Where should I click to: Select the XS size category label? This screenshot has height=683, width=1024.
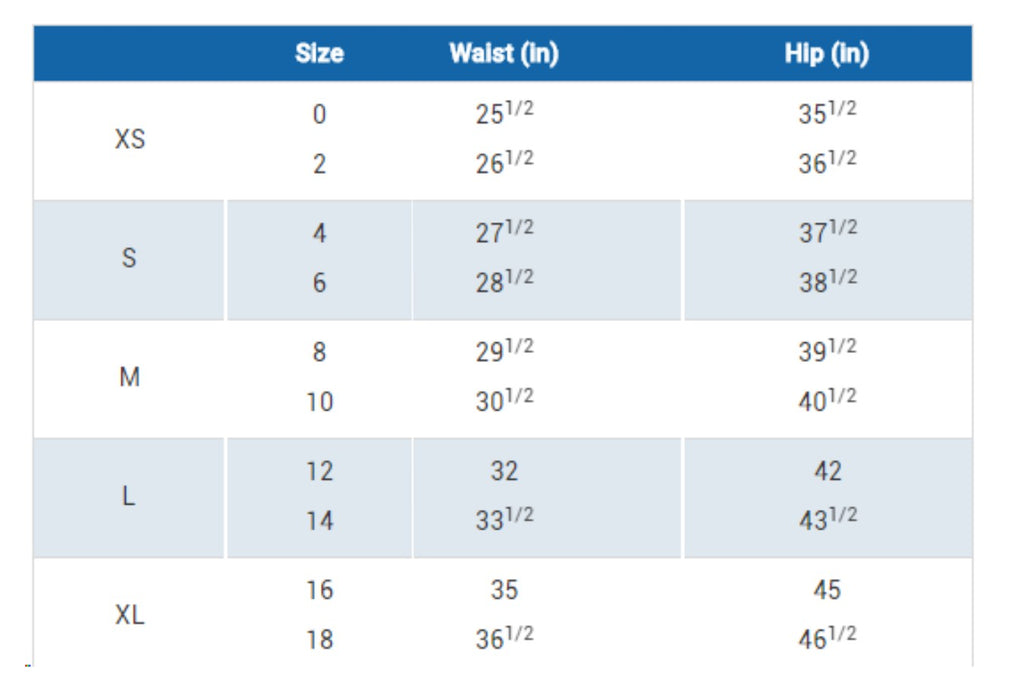(130, 139)
